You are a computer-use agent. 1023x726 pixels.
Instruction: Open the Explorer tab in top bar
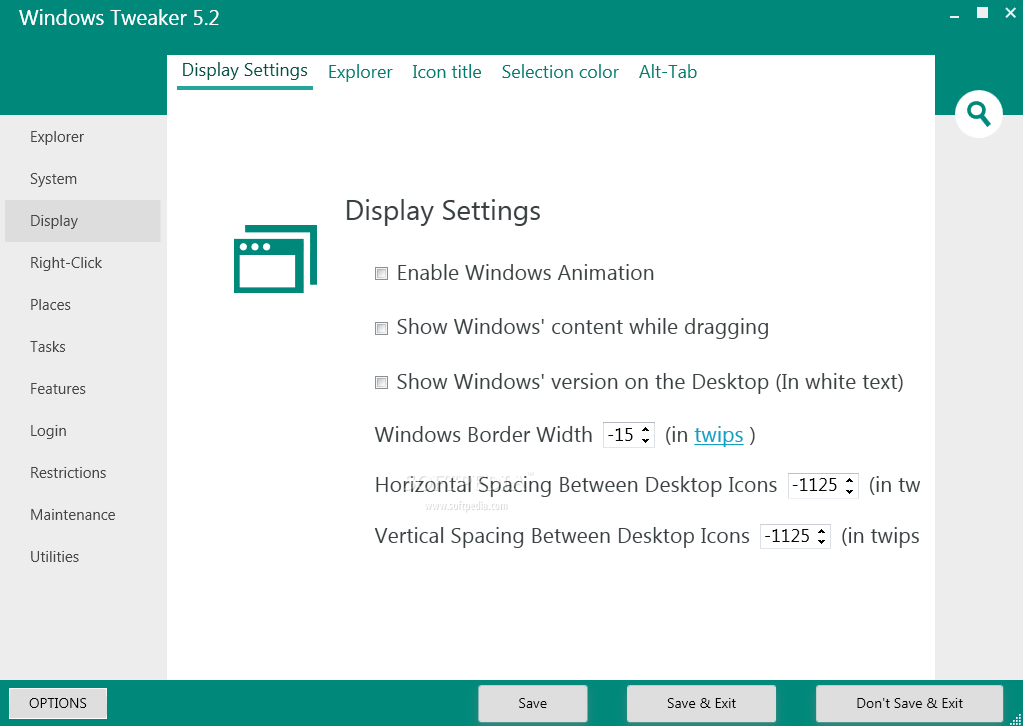(x=360, y=72)
